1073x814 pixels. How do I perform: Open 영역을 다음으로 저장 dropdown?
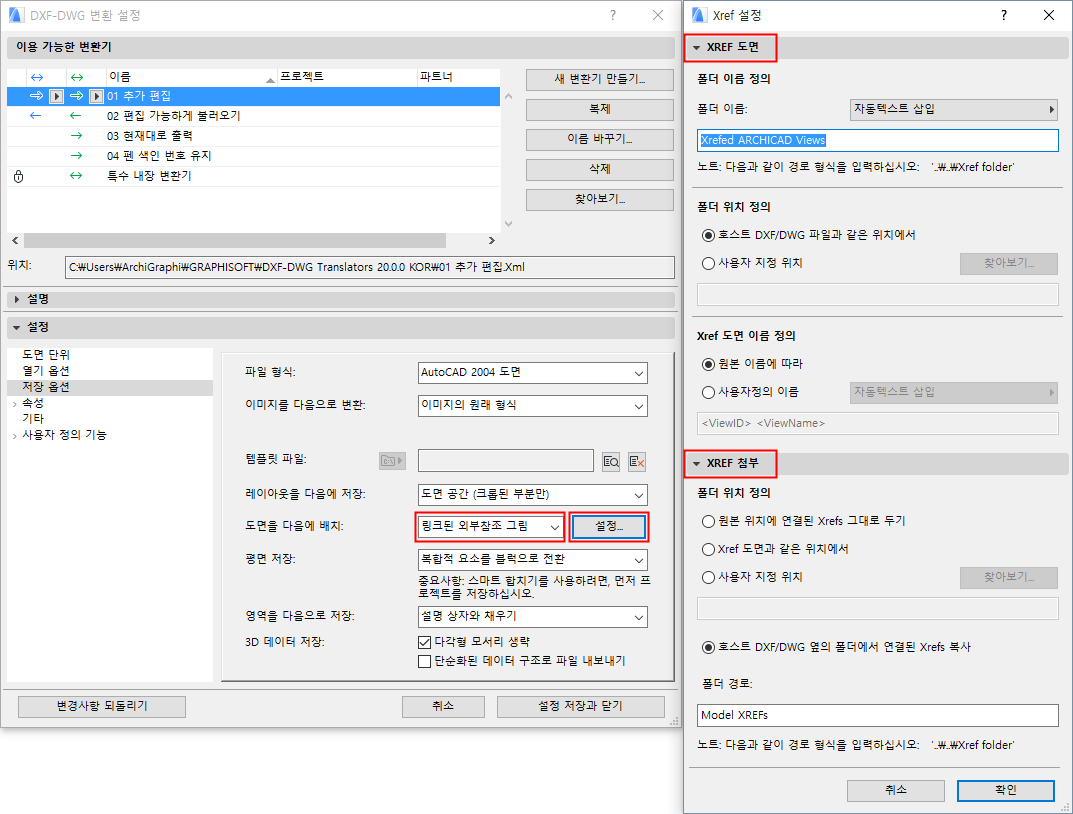(x=532, y=616)
